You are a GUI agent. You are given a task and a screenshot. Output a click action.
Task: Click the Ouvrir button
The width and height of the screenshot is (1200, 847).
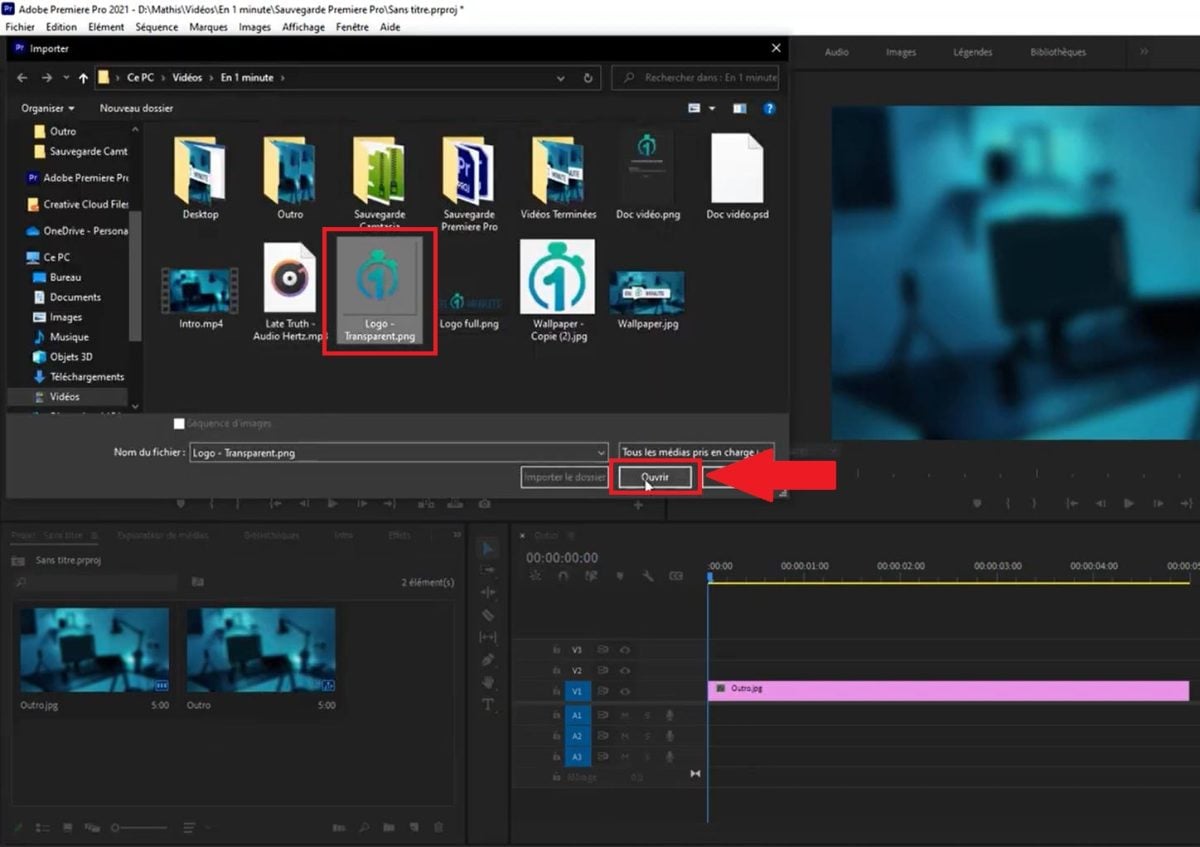pyautogui.click(x=655, y=478)
